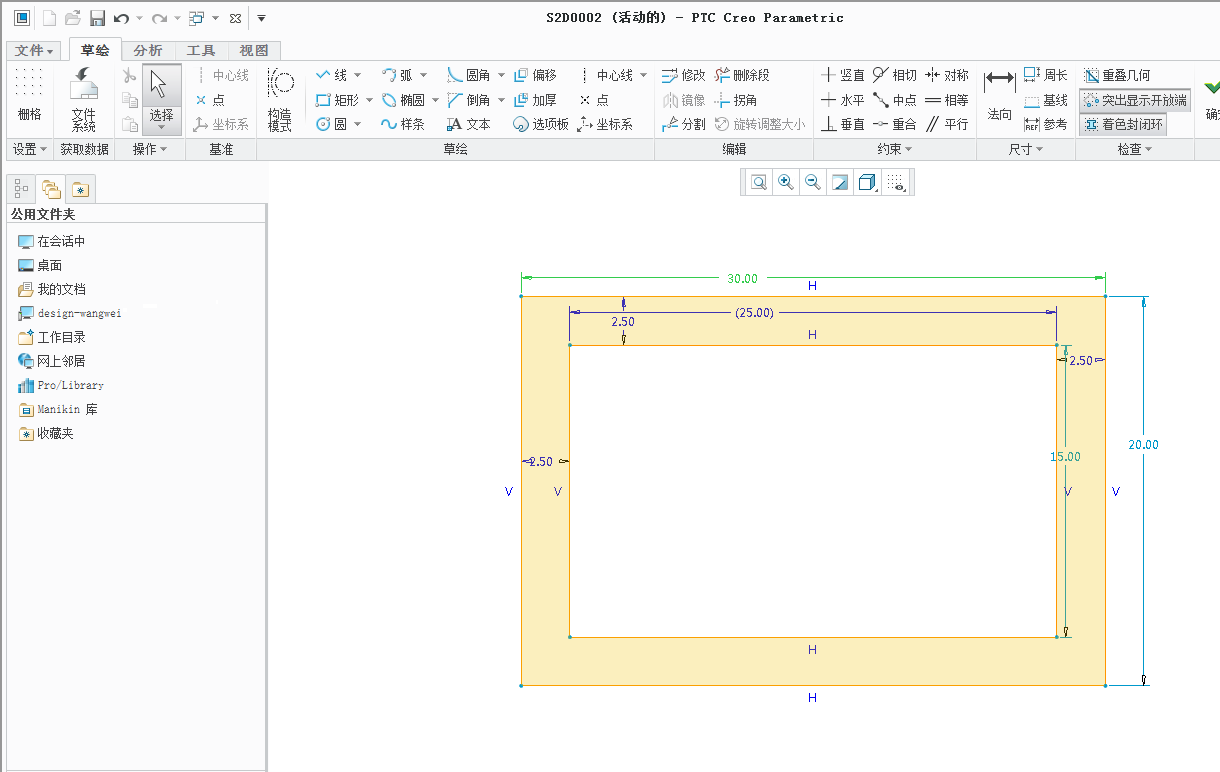Select the Perimeter (周长) dimension tool

pos(1046,75)
